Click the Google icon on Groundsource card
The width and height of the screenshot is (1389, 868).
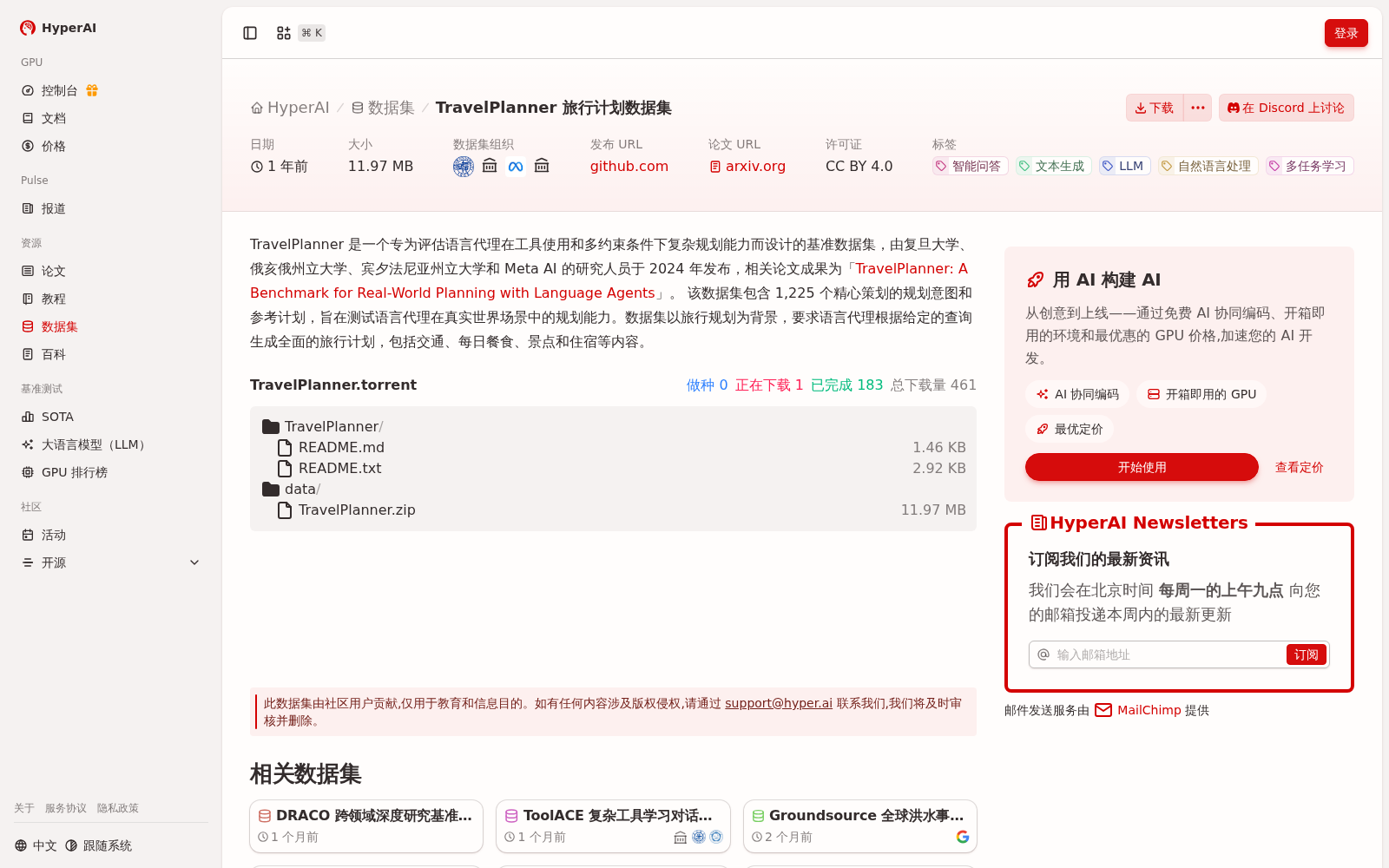pos(963,837)
